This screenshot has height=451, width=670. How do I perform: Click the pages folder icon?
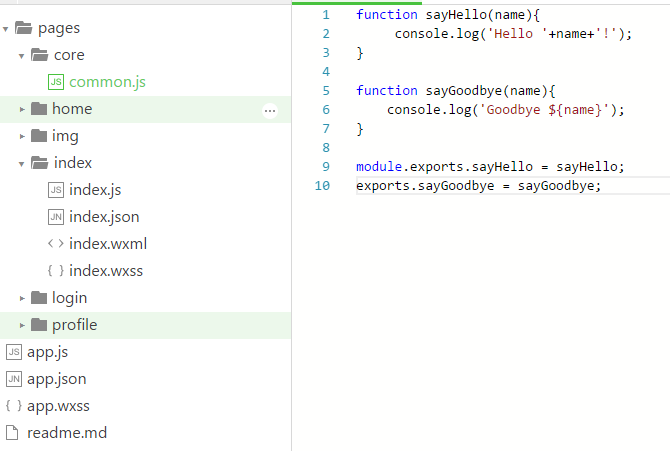(24, 28)
